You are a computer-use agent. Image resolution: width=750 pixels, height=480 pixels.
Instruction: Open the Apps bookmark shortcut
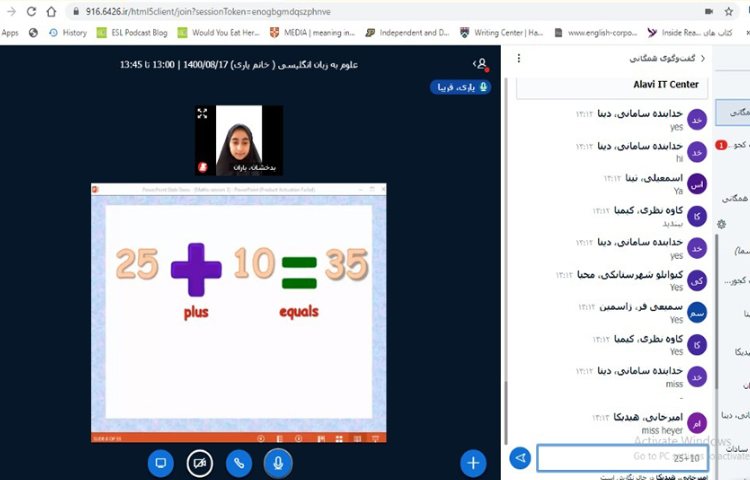coord(10,33)
